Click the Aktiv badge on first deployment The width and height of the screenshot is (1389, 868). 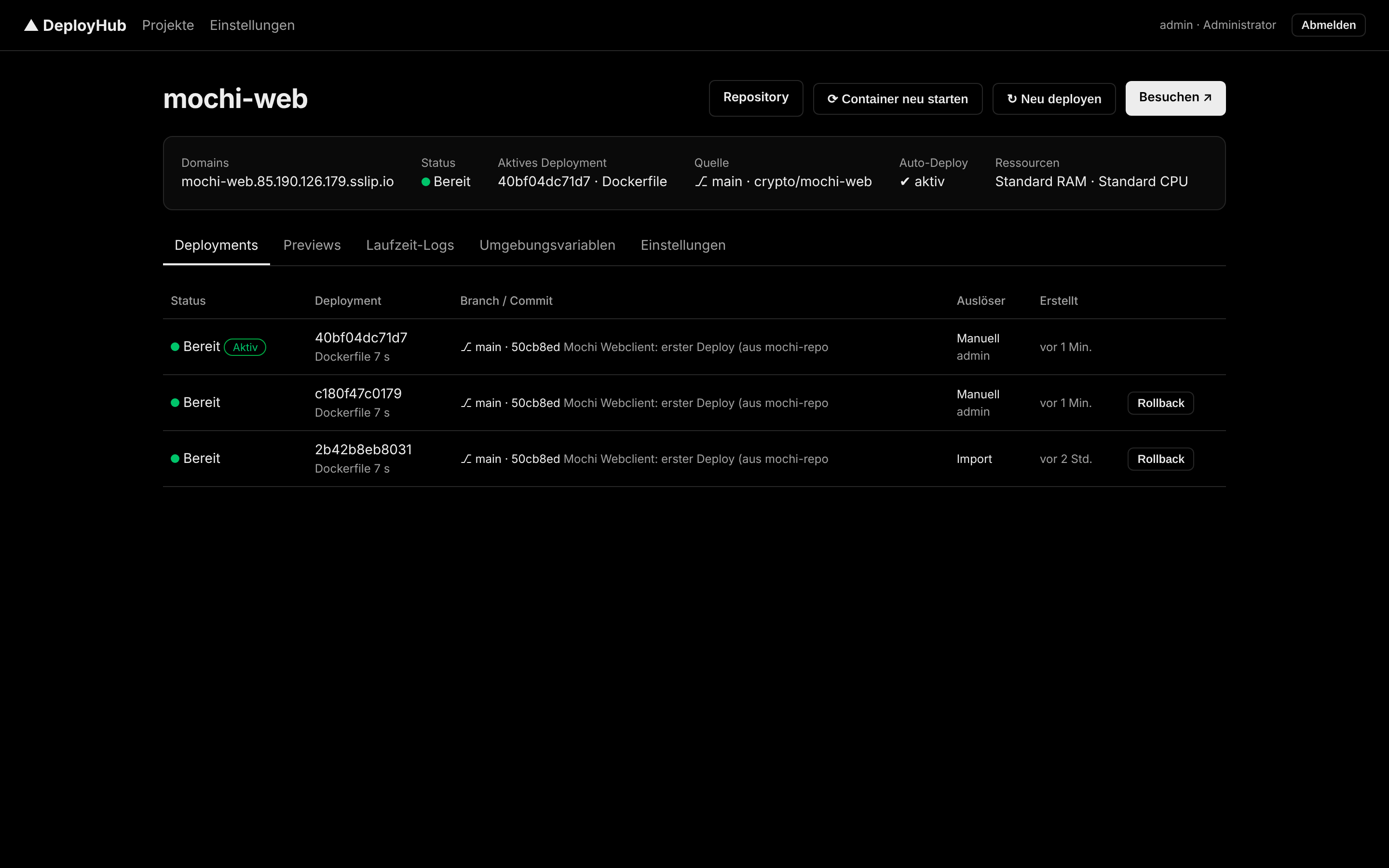[245, 347]
